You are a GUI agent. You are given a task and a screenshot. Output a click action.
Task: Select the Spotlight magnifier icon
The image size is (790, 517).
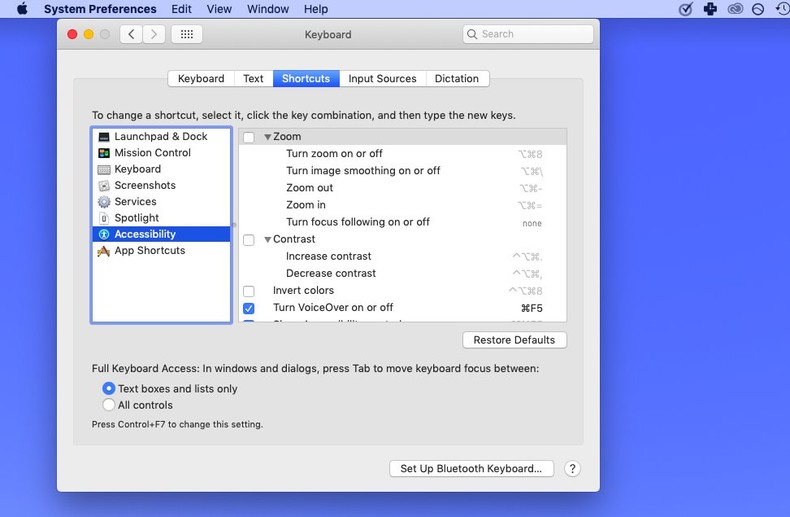click(104, 218)
